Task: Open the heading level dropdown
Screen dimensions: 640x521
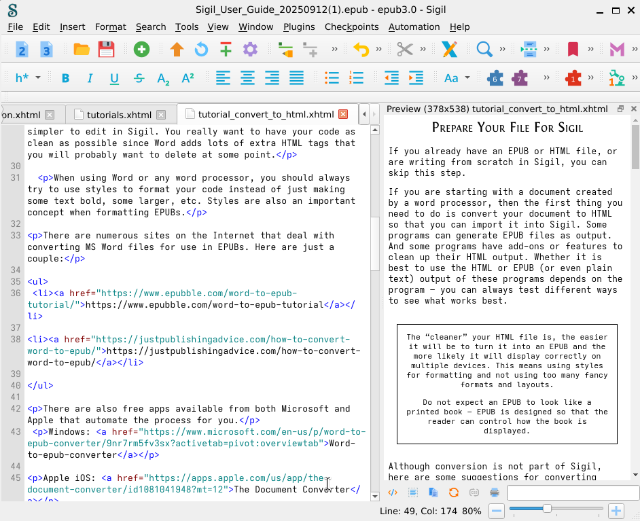Action: coord(28,77)
